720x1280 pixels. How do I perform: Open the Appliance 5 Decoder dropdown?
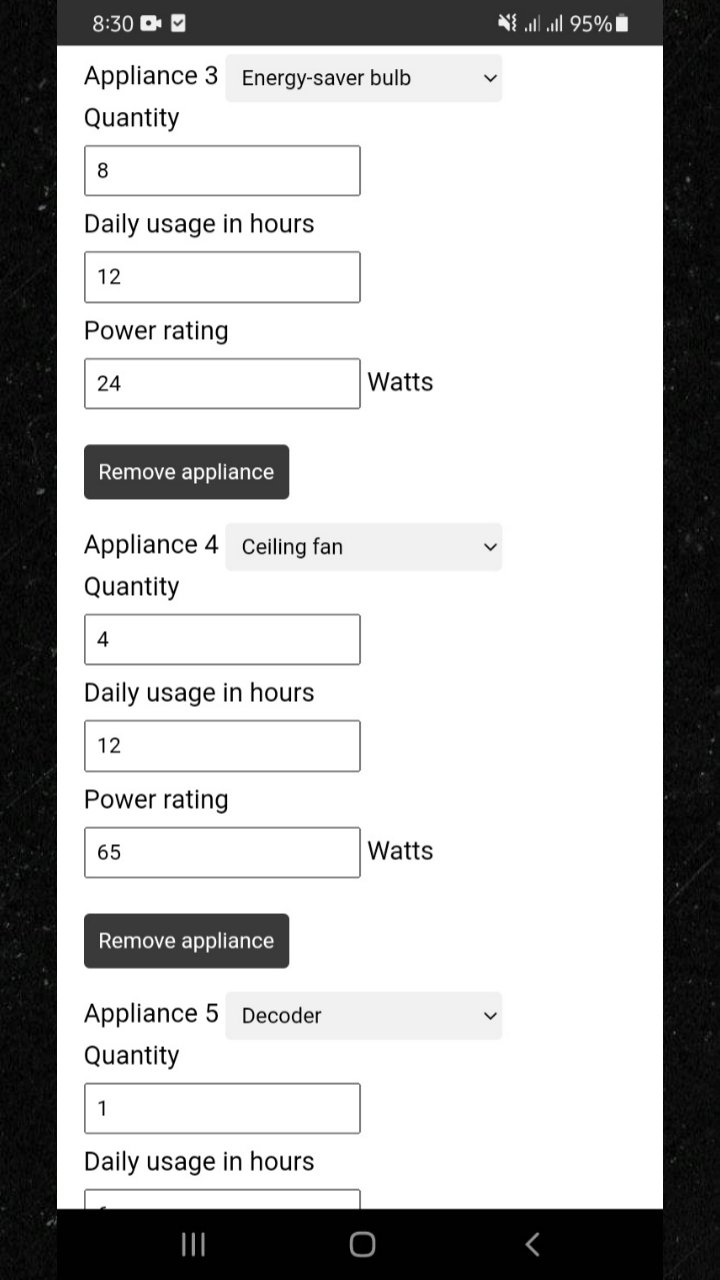pyautogui.click(x=364, y=1015)
